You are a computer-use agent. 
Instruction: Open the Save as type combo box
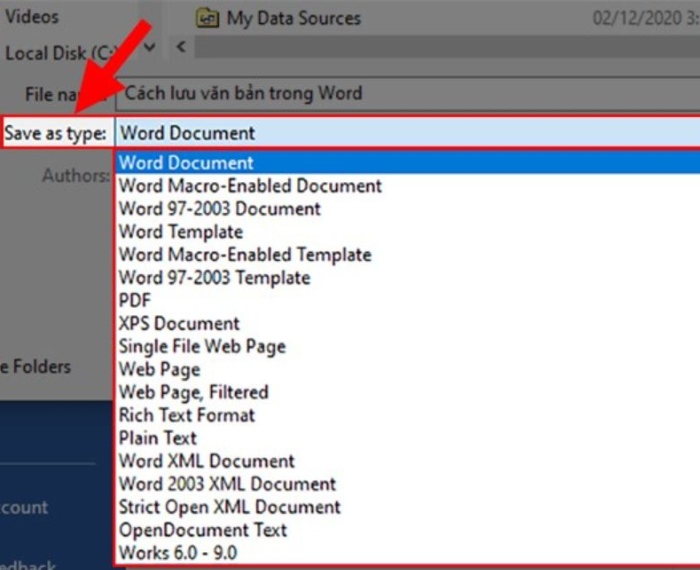point(408,133)
